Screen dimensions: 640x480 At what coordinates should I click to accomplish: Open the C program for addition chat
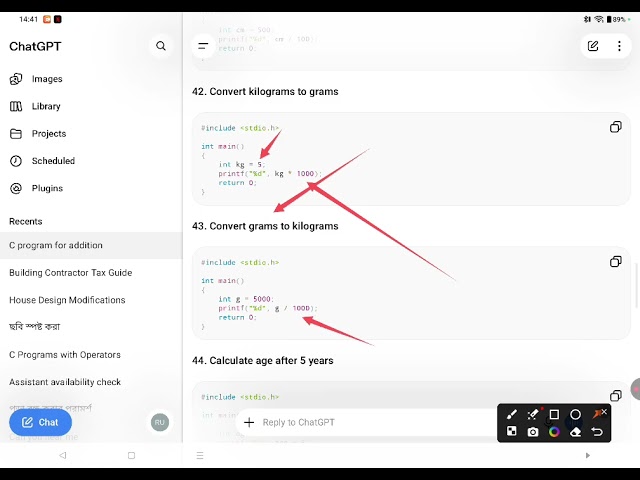[91, 245]
